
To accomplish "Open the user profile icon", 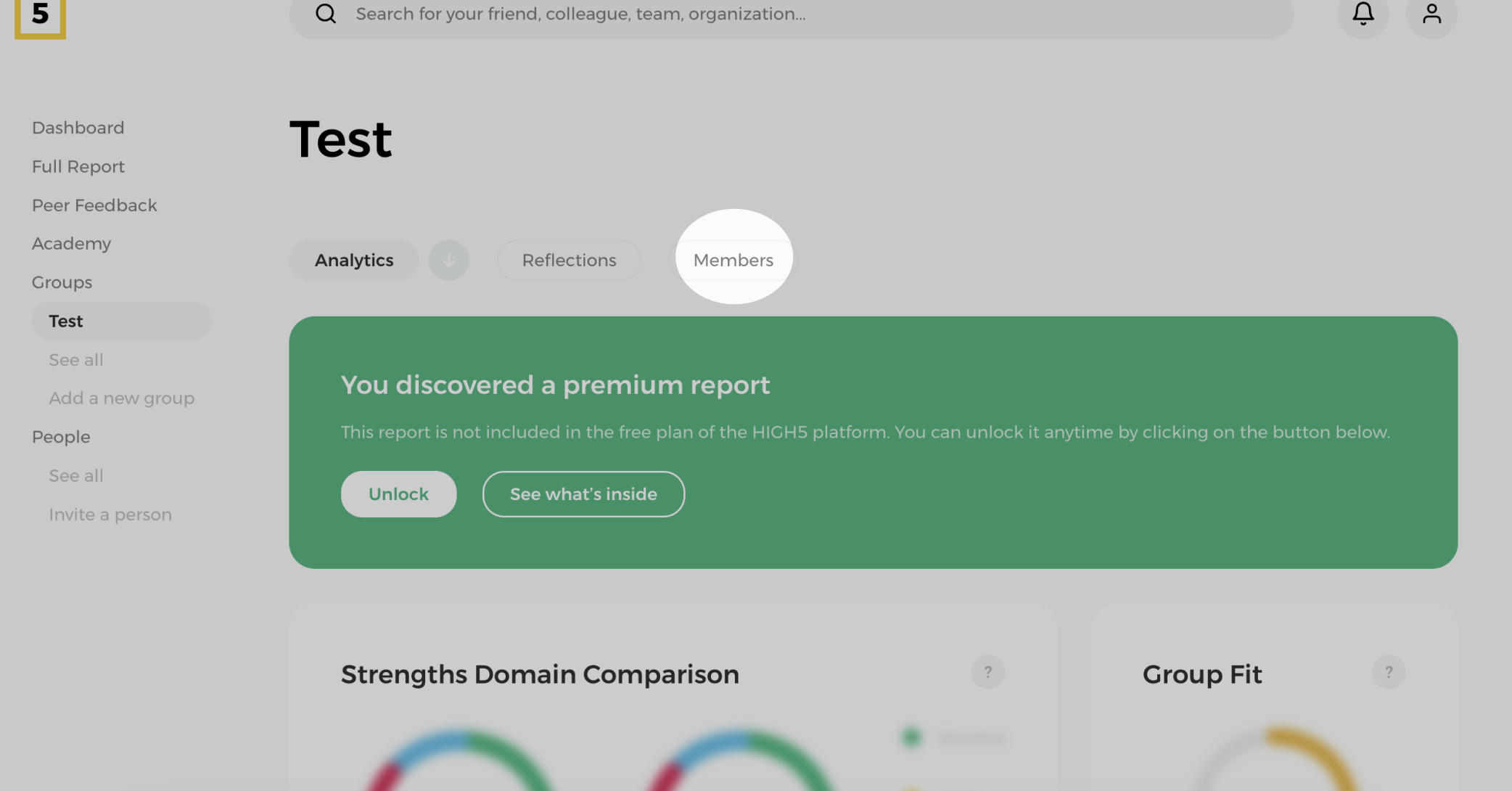I will [x=1431, y=14].
